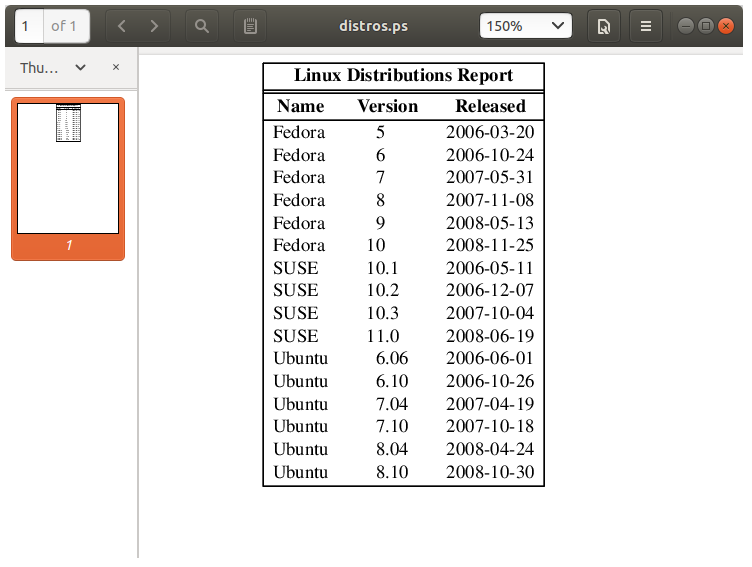This screenshot has width=752, height=567.
Task: Click the page number input field
Action: [29, 26]
